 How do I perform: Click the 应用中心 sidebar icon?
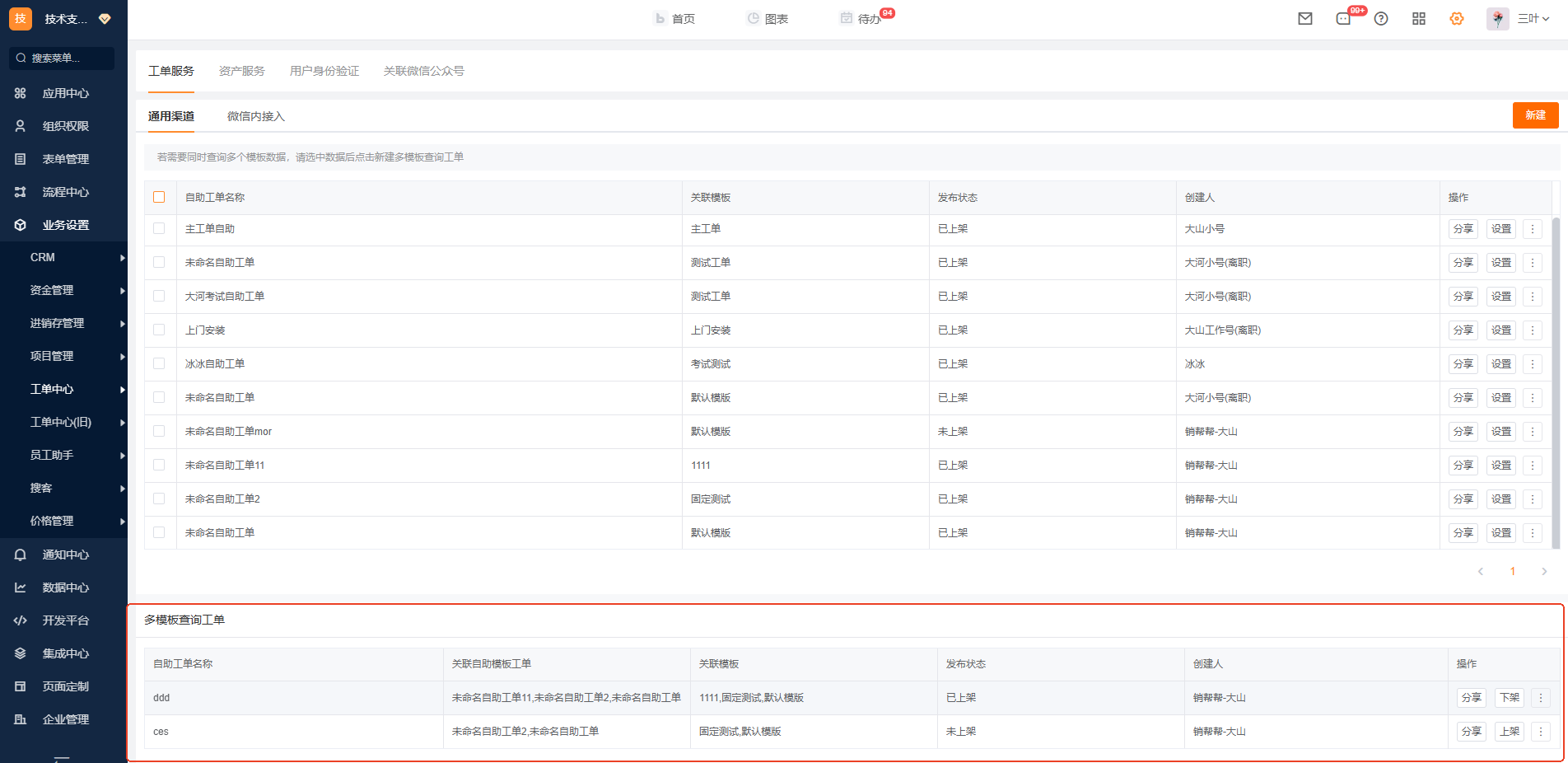pos(21,93)
